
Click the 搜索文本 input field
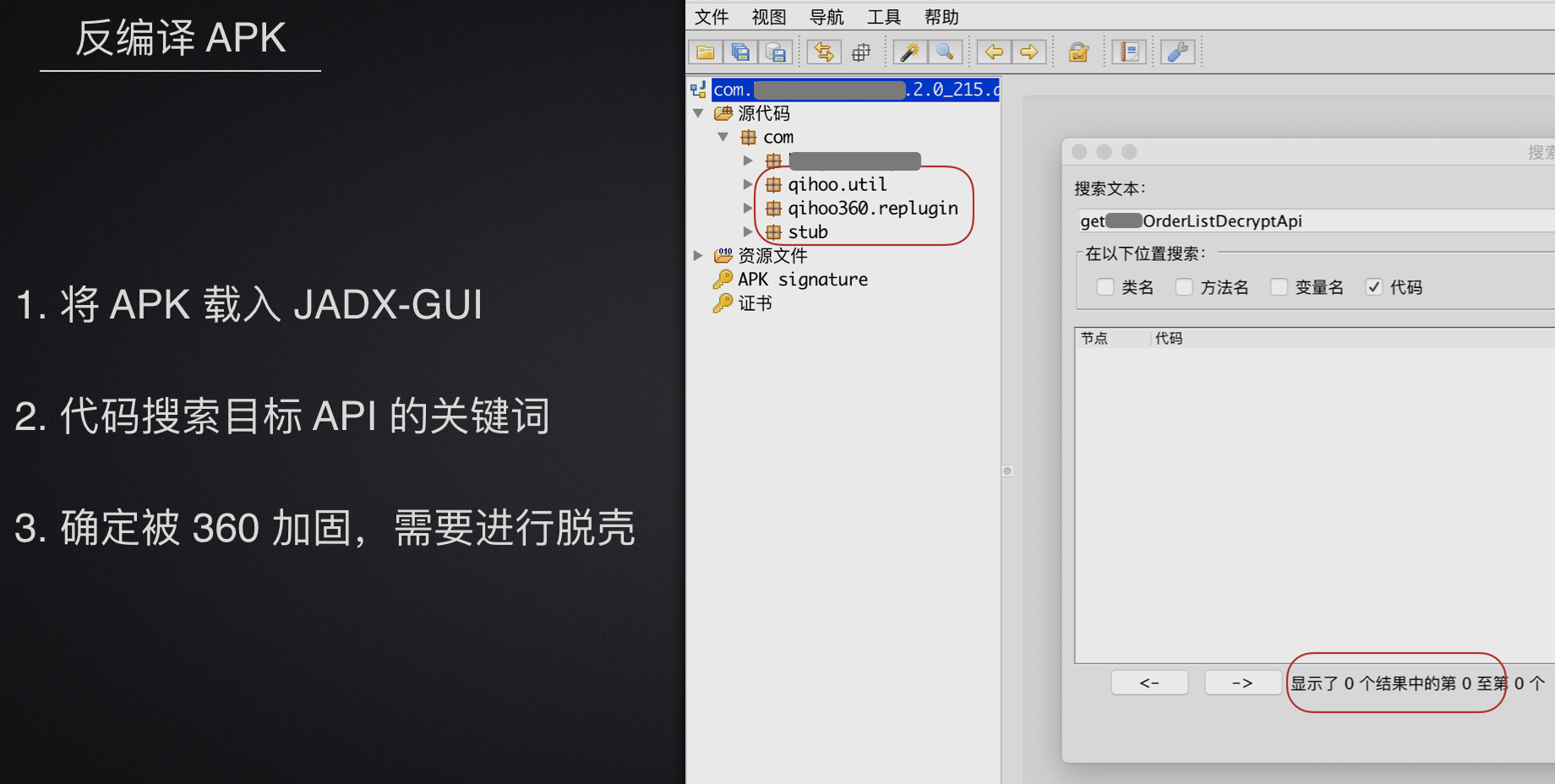coord(1316,220)
